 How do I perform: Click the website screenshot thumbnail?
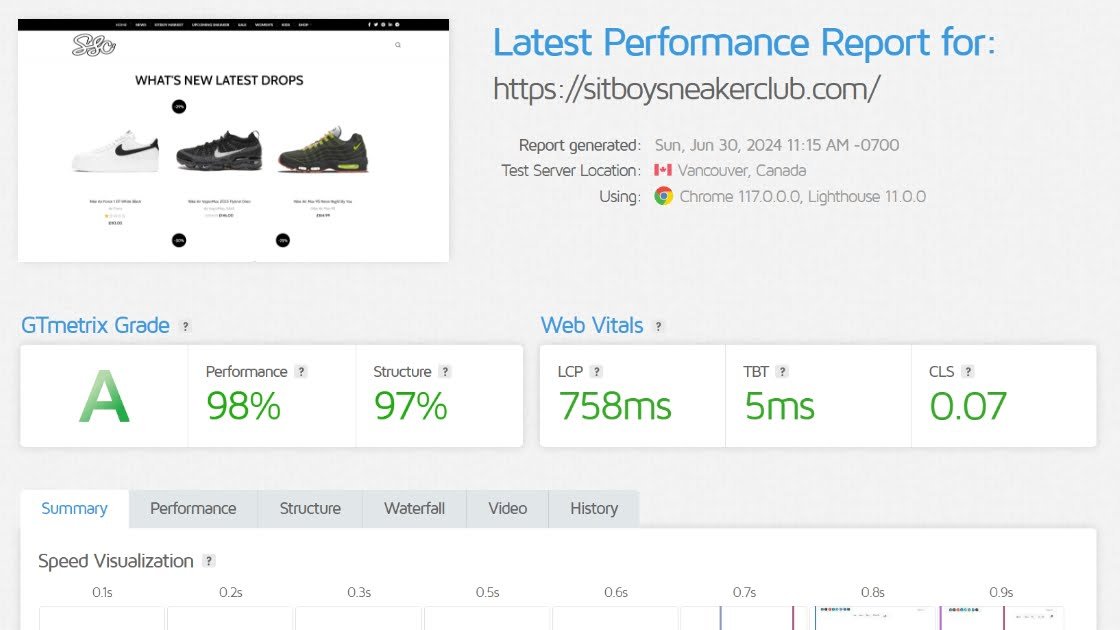click(x=233, y=140)
